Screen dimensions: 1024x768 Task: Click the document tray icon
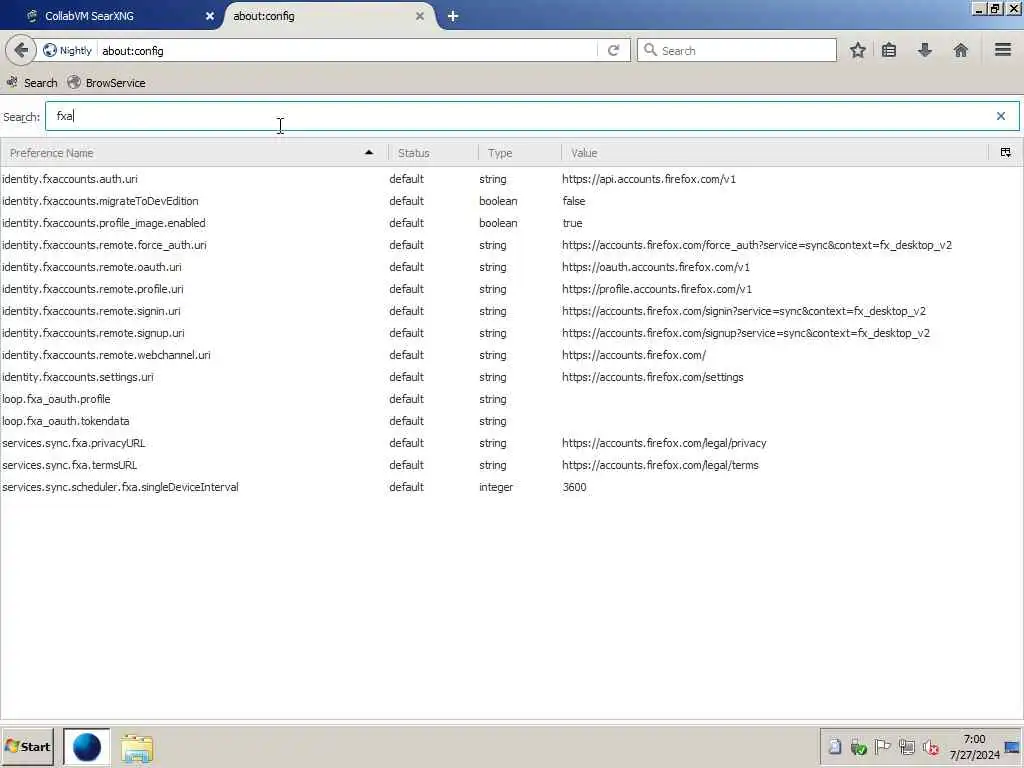tap(835, 746)
